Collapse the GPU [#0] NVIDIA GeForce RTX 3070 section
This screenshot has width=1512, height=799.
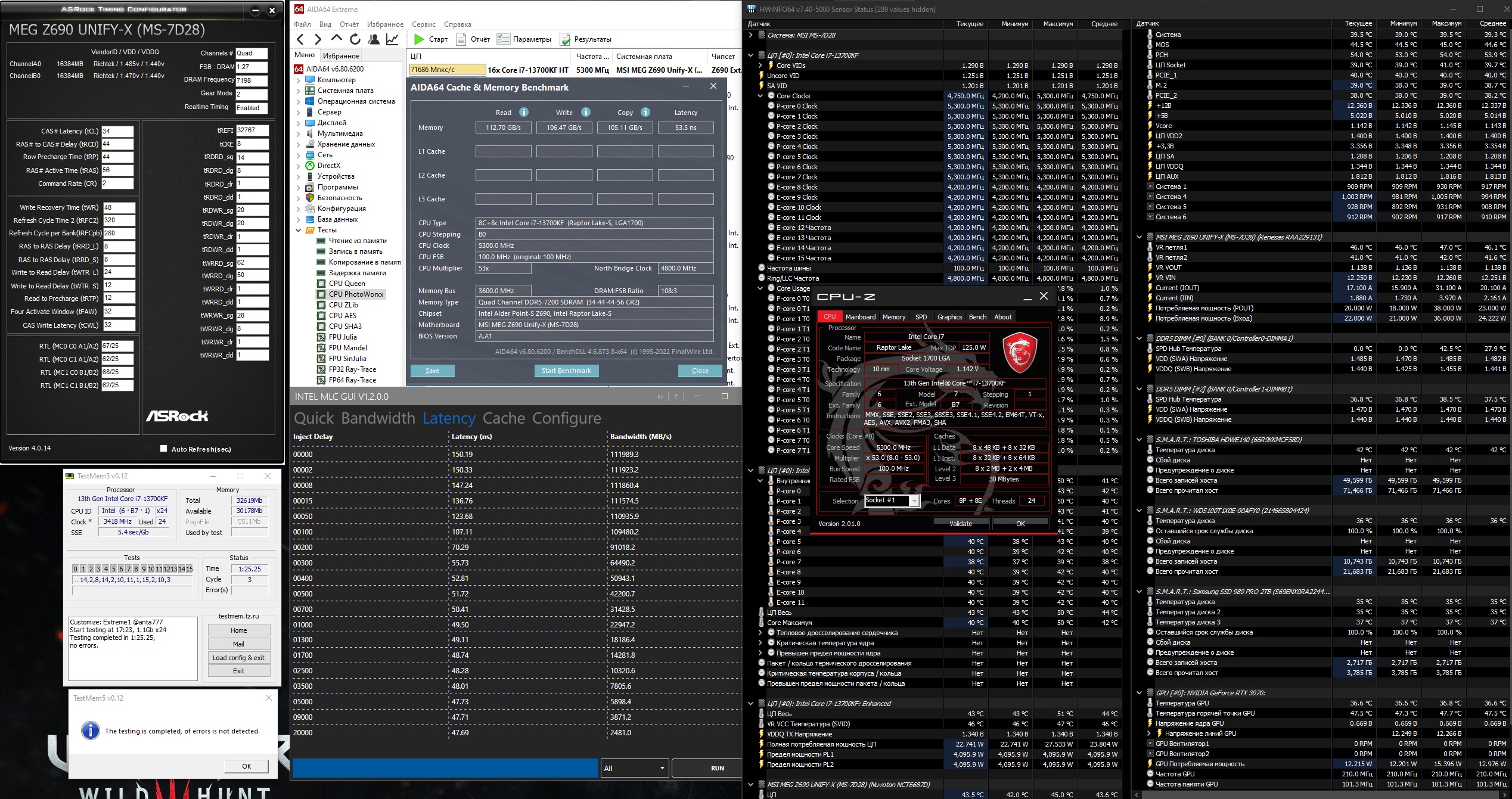(1140, 693)
